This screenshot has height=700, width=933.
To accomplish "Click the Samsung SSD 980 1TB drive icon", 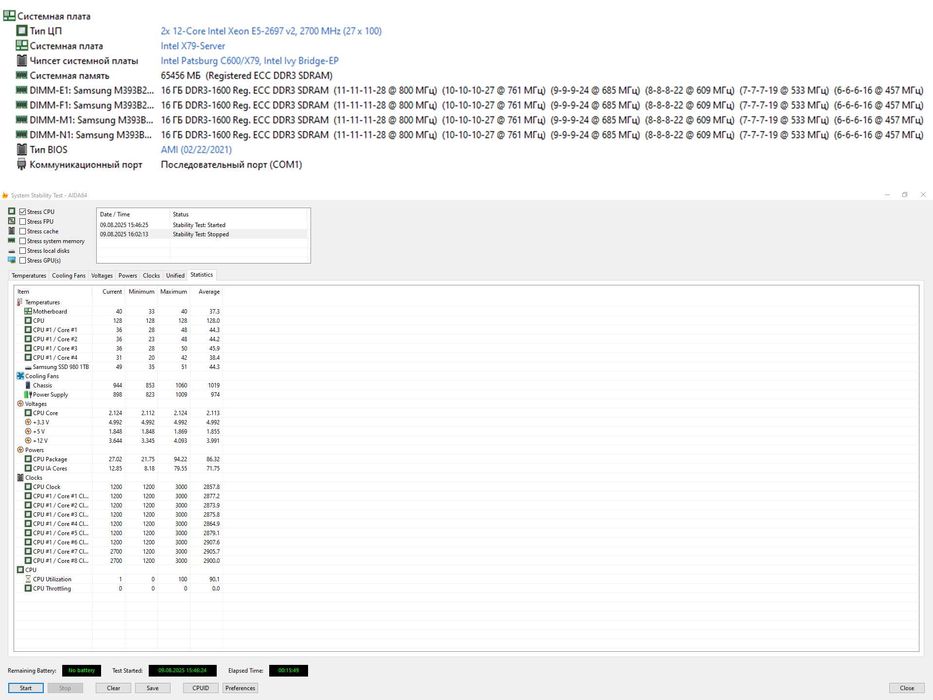I will tap(28, 367).
